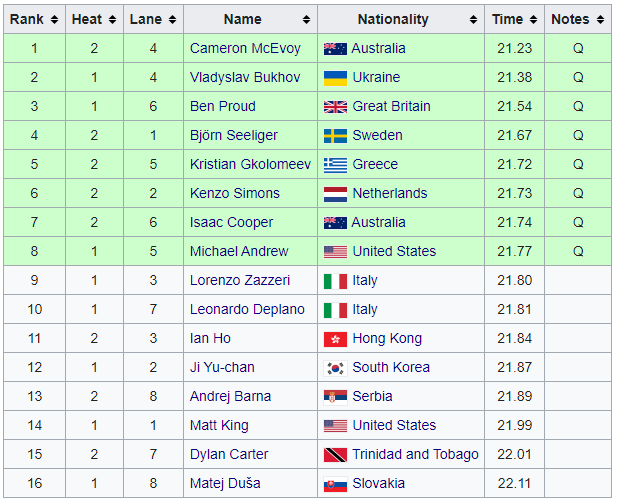Viewport: 617px width, 503px height.
Task: Click the Hong Kong flag icon
Action: (335, 339)
